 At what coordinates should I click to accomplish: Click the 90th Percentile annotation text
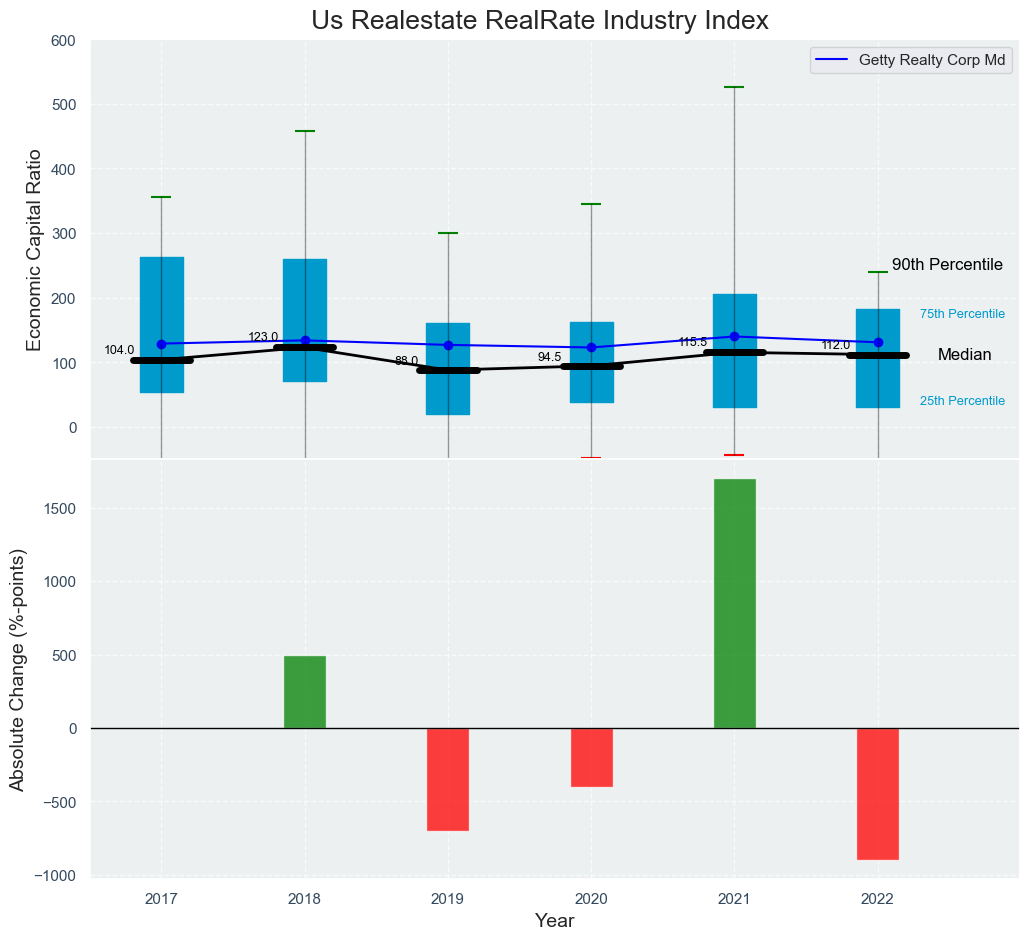pos(947,265)
